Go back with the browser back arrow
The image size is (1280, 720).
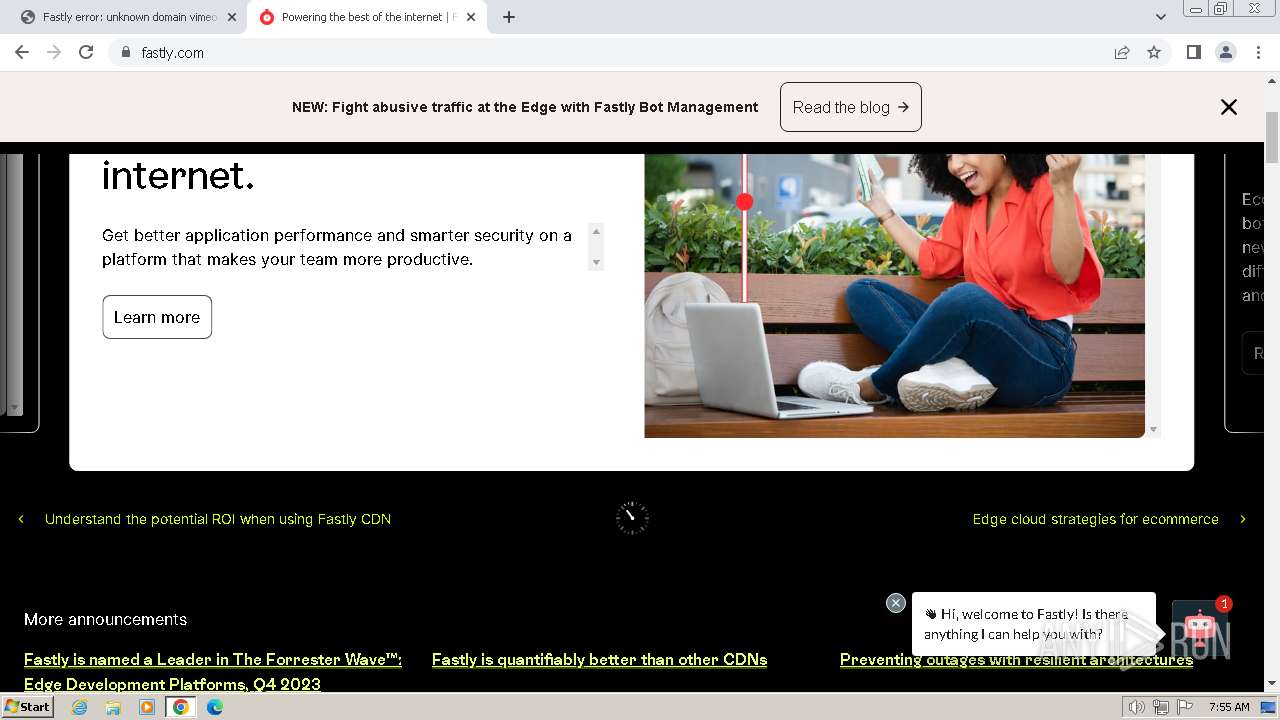point(22,52)
